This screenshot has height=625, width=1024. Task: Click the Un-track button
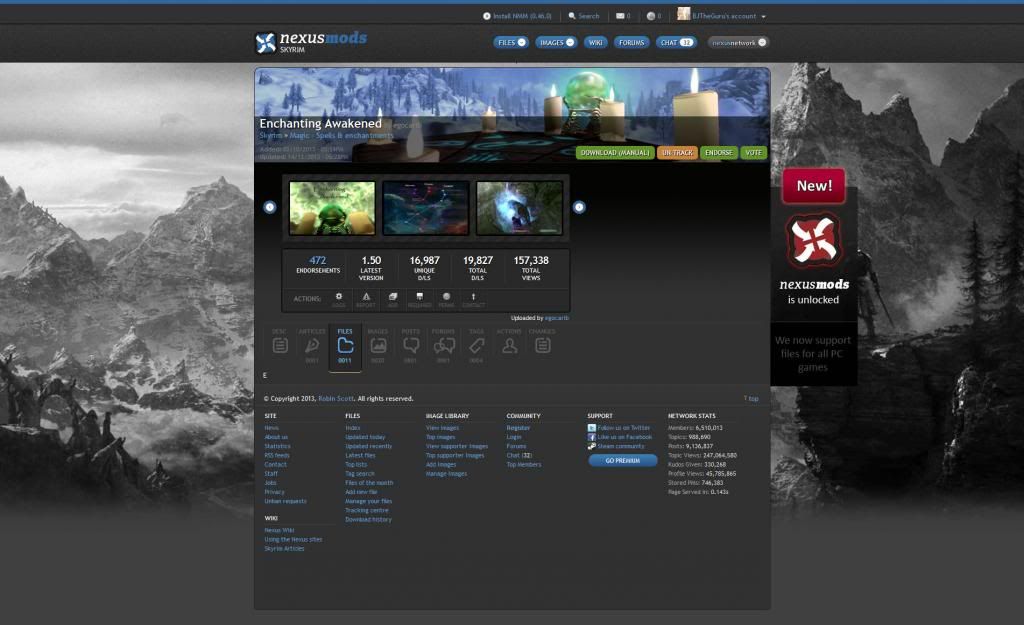(x=677, y=153)
